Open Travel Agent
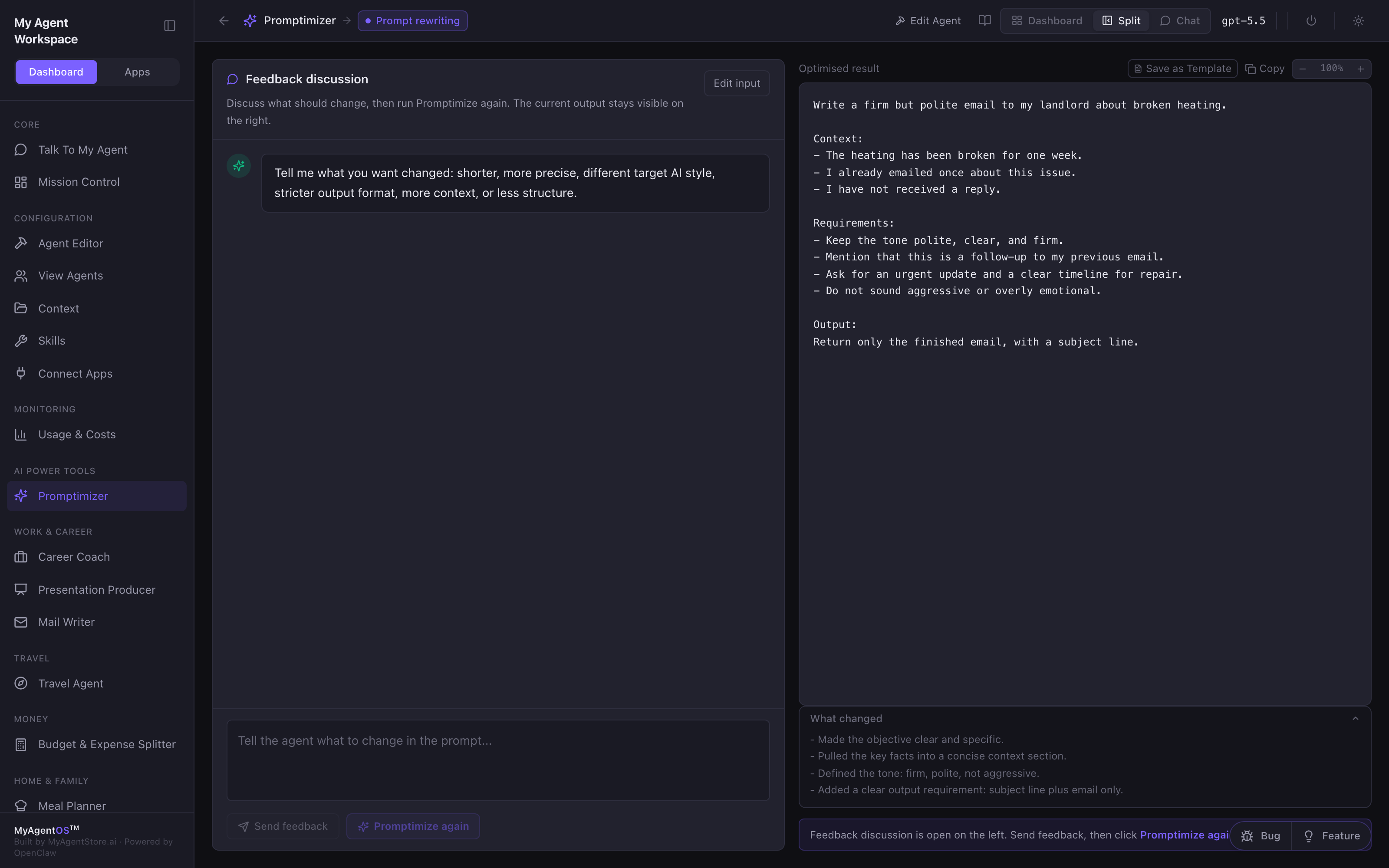 point(96,683)
